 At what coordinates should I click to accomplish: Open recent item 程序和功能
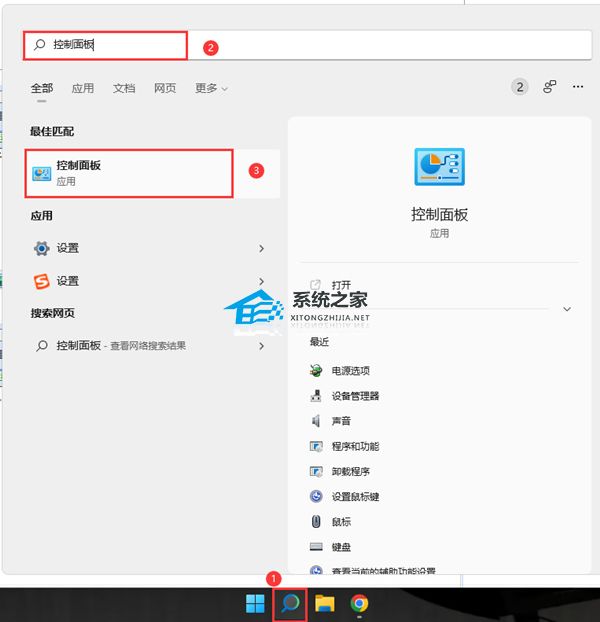click(x=355, y=446)
